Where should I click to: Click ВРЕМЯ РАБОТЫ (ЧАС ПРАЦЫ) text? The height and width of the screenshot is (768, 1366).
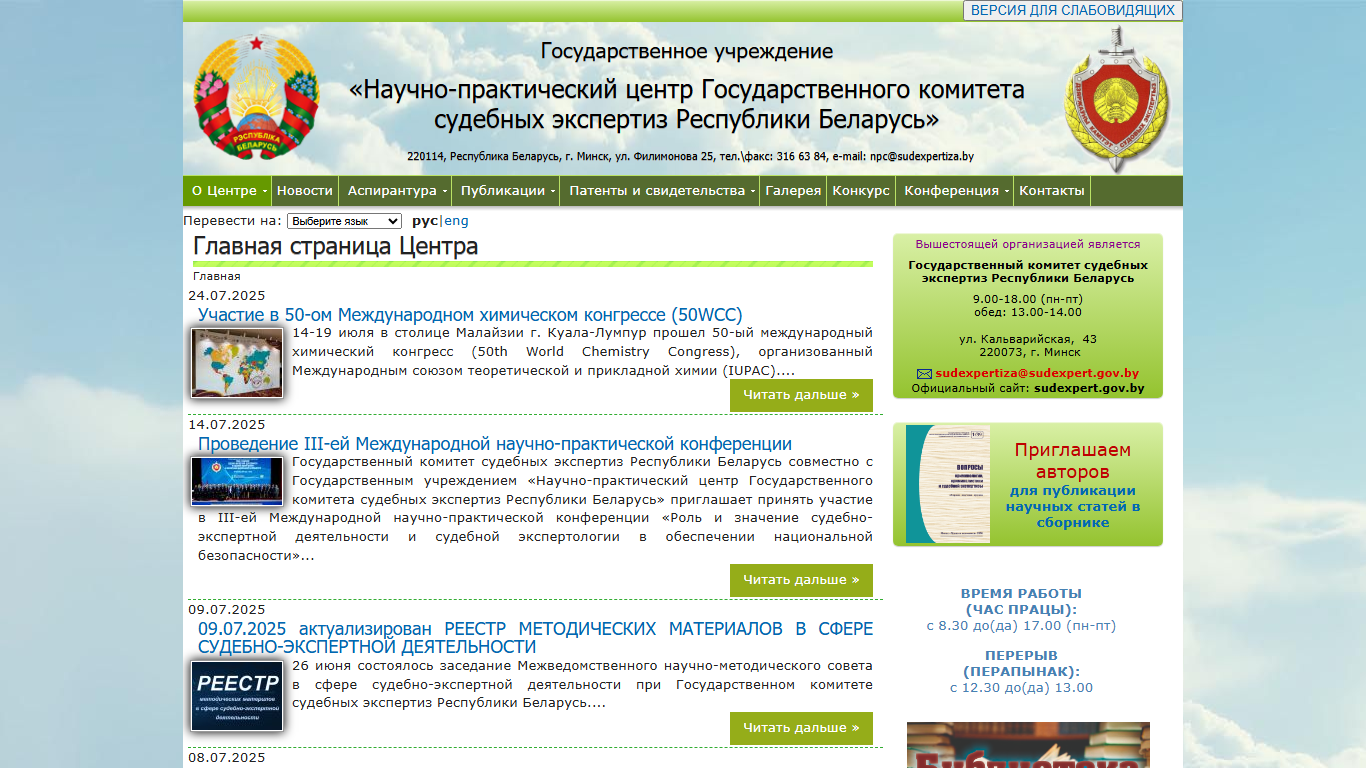1021,601
